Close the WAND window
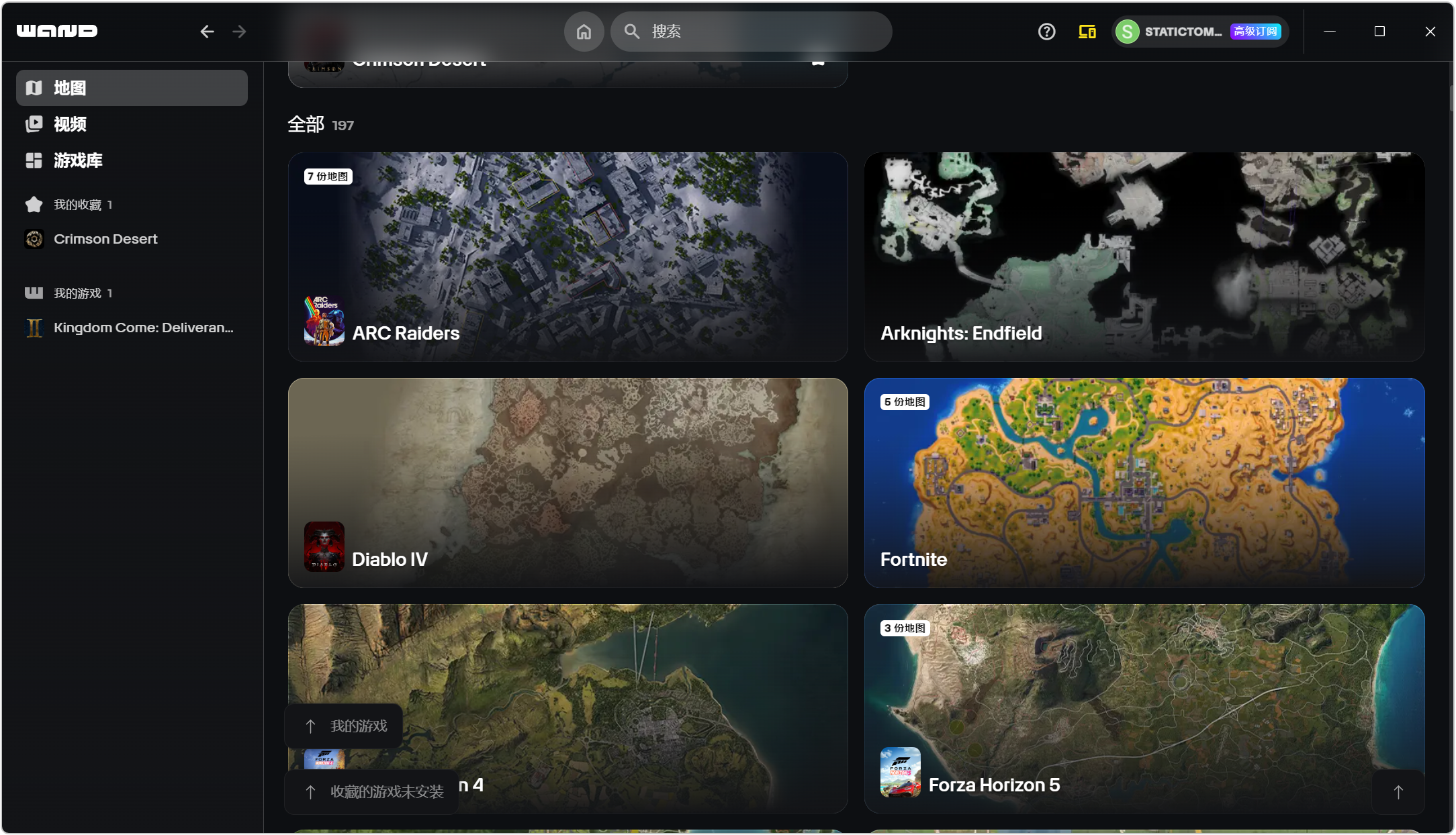Viewport: 1456px width, 835px height. coord(1430,32)
